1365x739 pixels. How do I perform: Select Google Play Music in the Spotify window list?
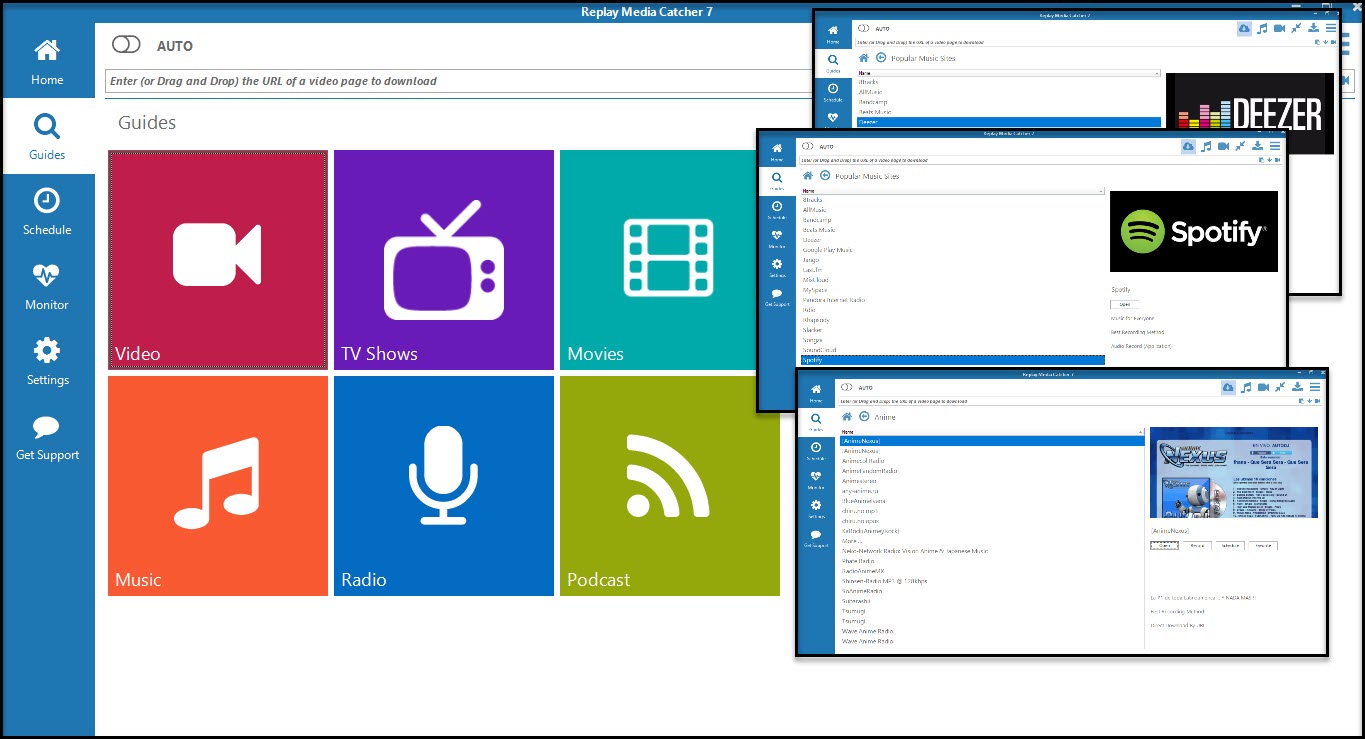click(827, 250)
